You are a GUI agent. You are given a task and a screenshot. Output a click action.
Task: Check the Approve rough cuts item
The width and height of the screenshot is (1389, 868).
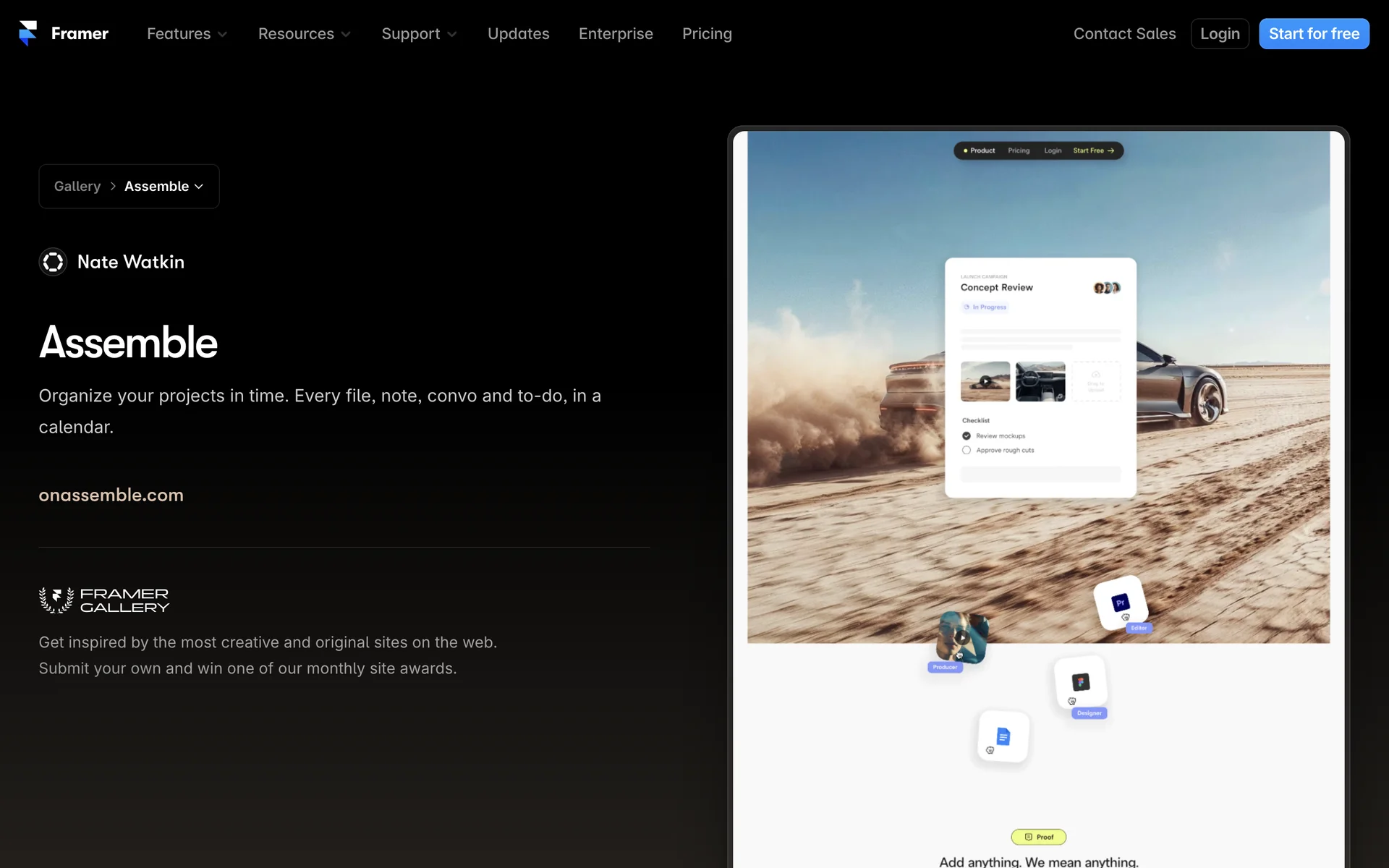click(967, 450)
